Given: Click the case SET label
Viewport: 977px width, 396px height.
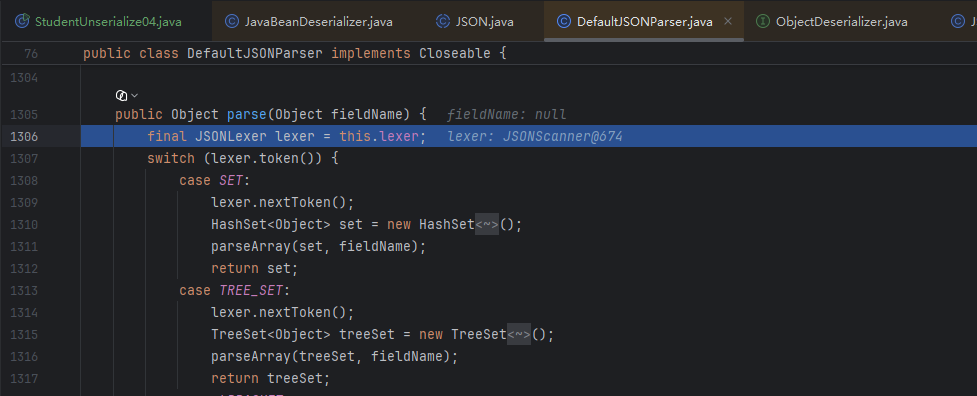Looking at the screenshot, I should point(214,181).
